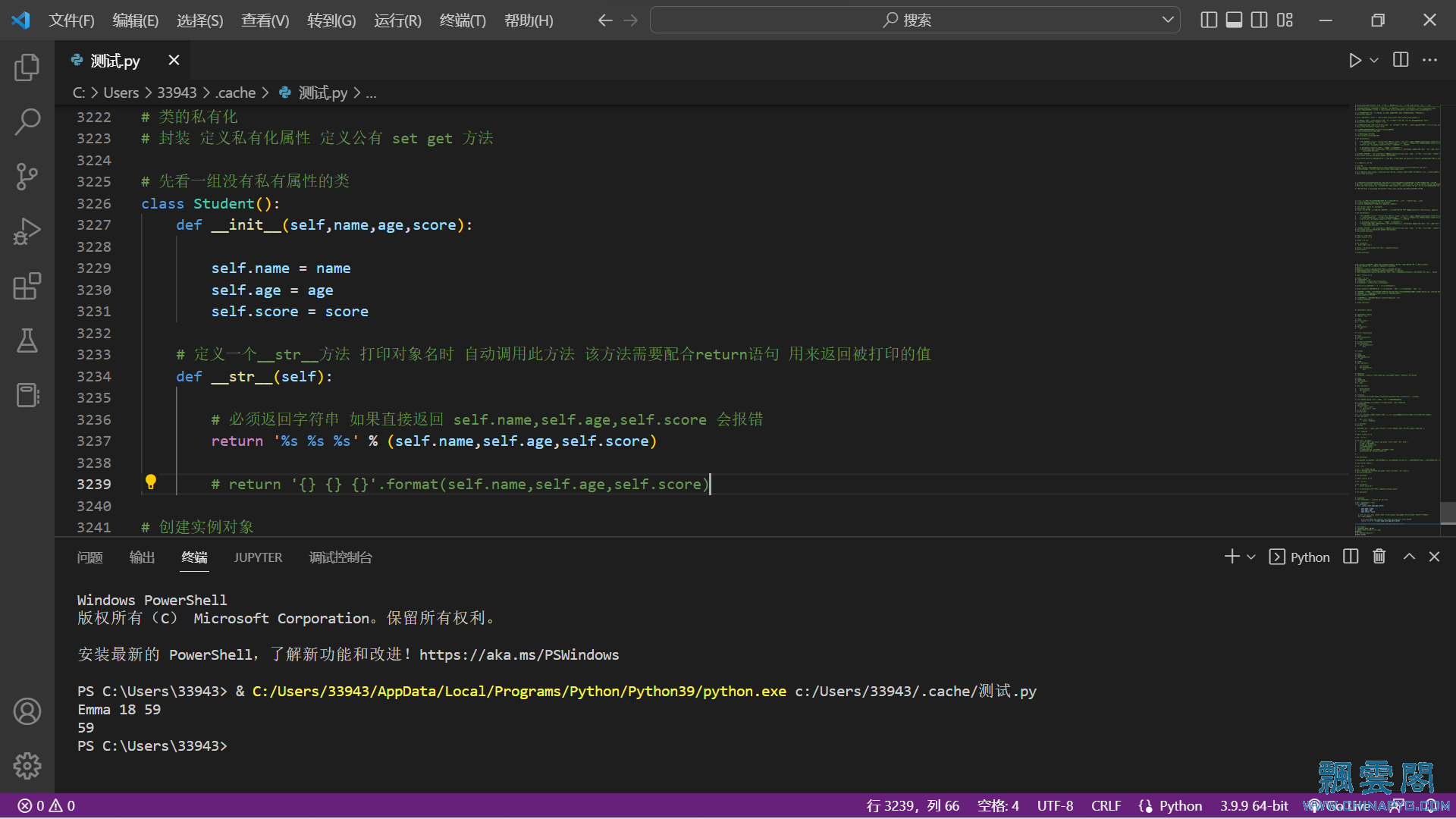Open the notebook icon view in activity bar
Viewport: 1456px width, 819px height.
pyautogui.click(x=27, y=395)
